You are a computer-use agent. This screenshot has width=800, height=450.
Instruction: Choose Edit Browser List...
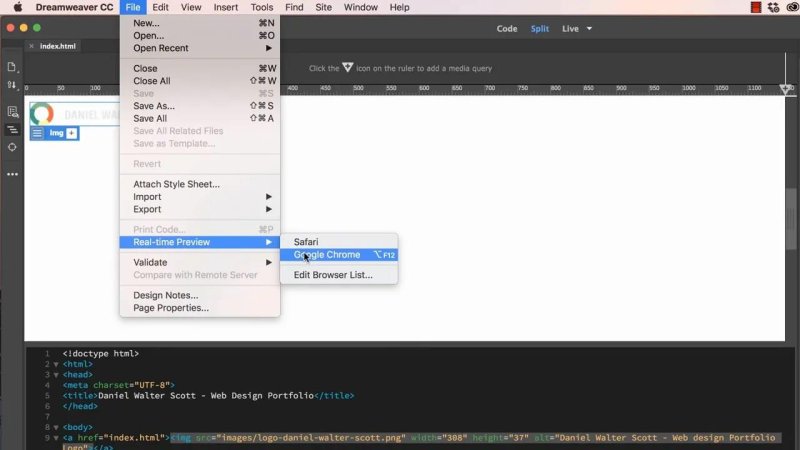point(339,275)
